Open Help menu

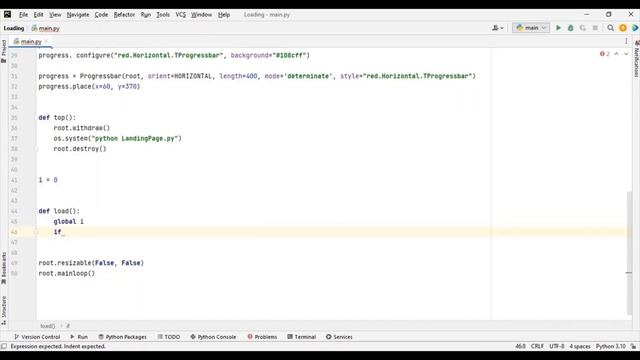point(224,15)
